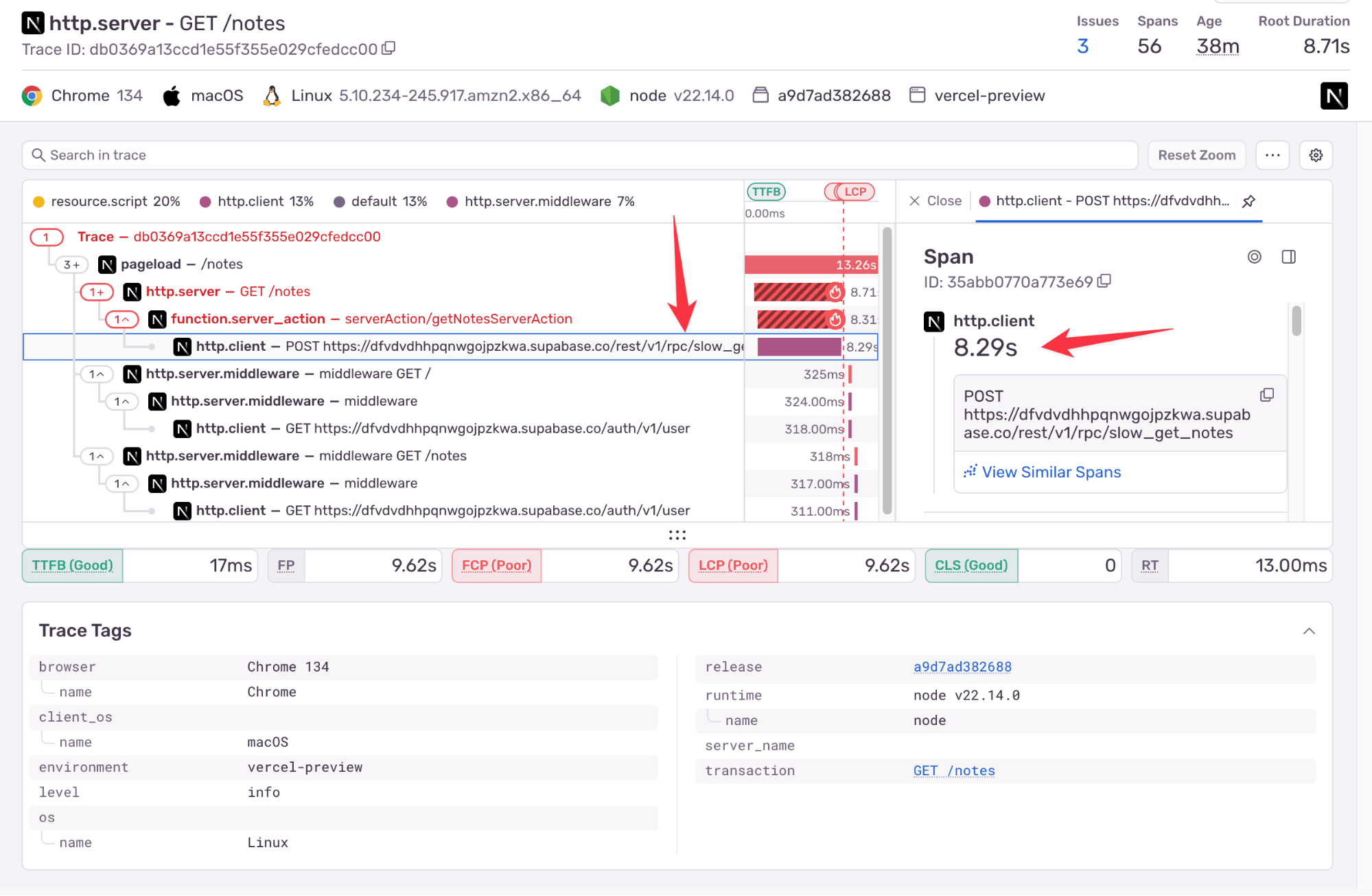Collapse the middleware GET /notes node
This screenshot has height=896, width=1372.
coord(97,457)
